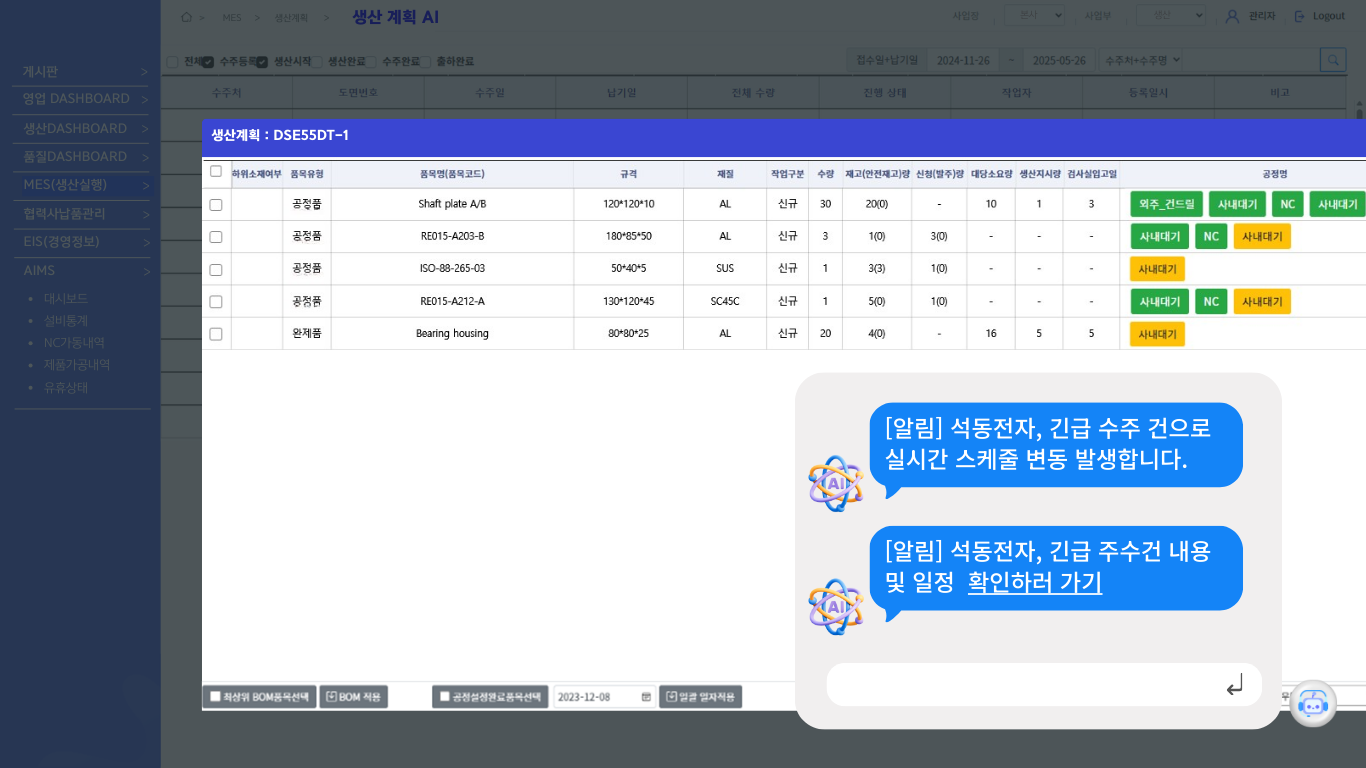Screen dimensions: 1366x768
Task: Click the AI avatar beside the second alert
Action: tap(836, 607)
